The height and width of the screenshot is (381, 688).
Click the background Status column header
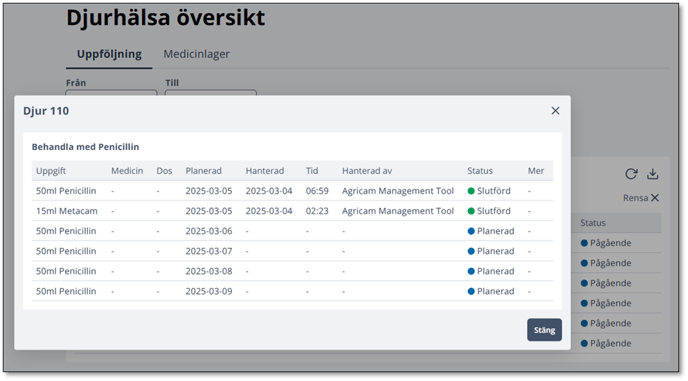coord(593,223)
